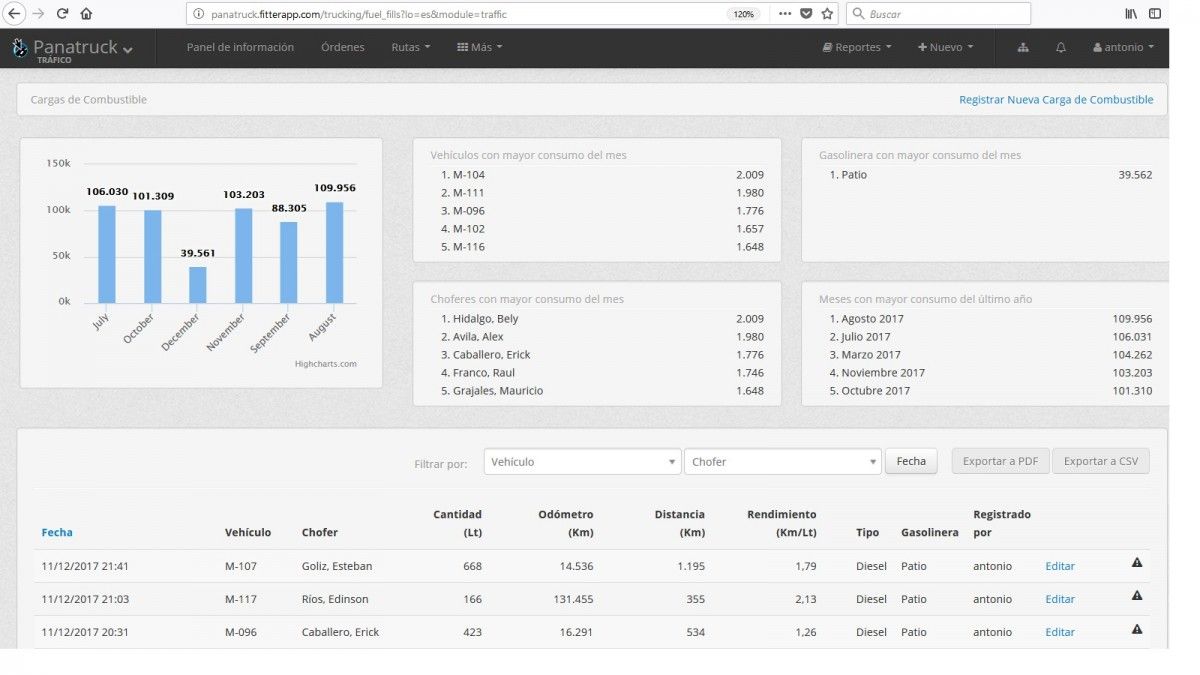Click M-102 in top consumption list
The image size is (1200, 675).
coord(468,229)
